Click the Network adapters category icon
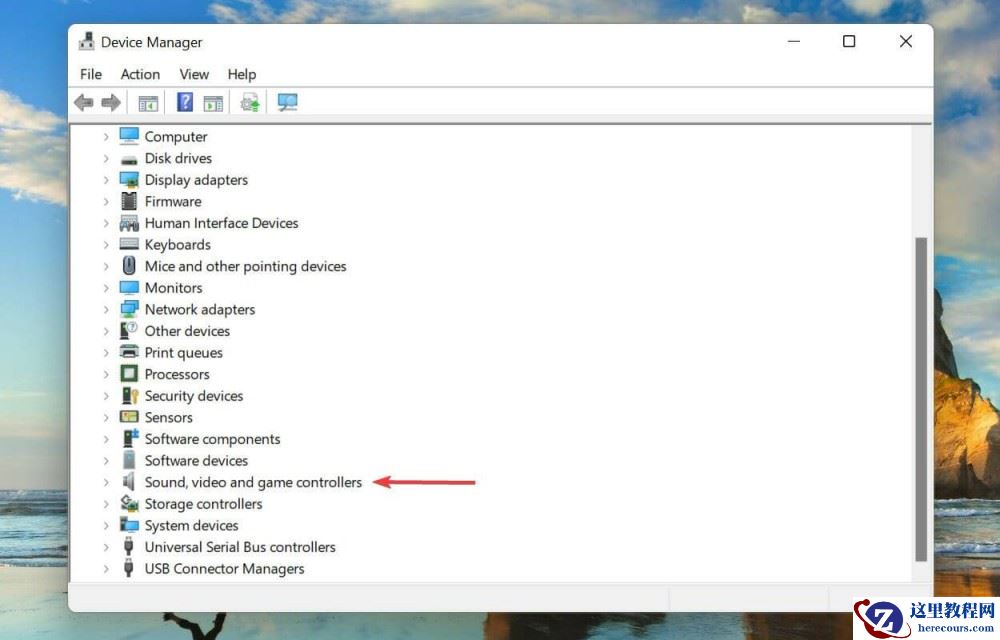Viewport: 1000px width, 640px height. (129, 309)
